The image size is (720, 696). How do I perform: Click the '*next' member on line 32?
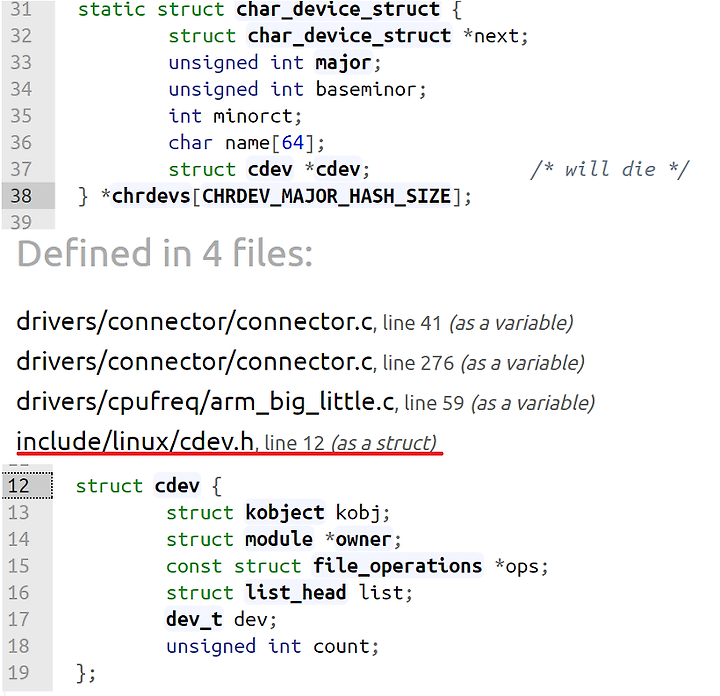pyautogui.click(x=491, y=36)
